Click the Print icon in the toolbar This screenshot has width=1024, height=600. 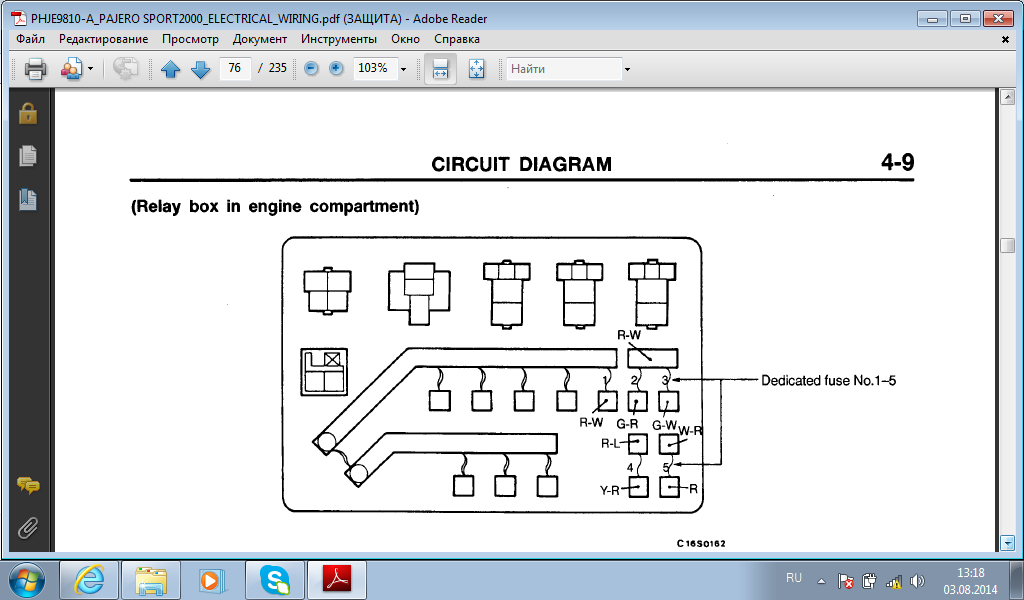pos(35,69)
